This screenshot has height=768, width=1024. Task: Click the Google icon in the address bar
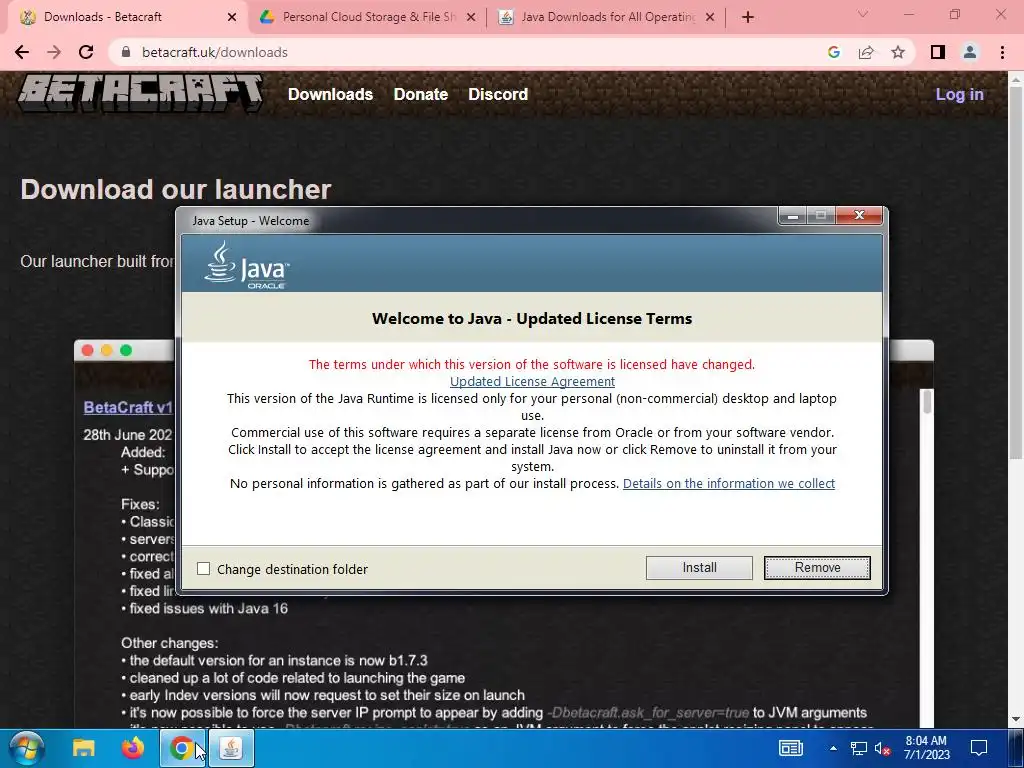[x=833, y=52]
